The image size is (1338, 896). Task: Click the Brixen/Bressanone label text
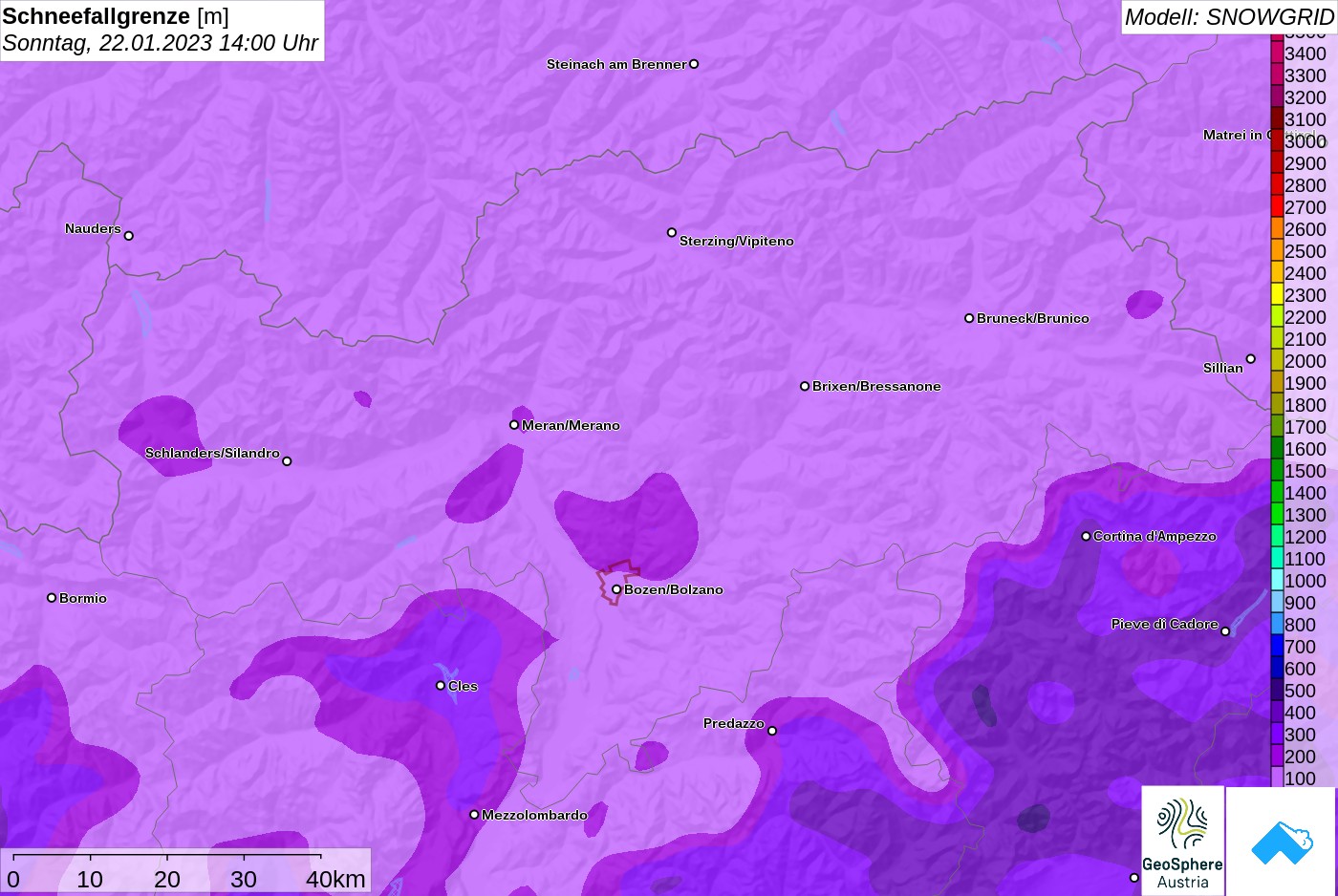[x=876, y=386]
